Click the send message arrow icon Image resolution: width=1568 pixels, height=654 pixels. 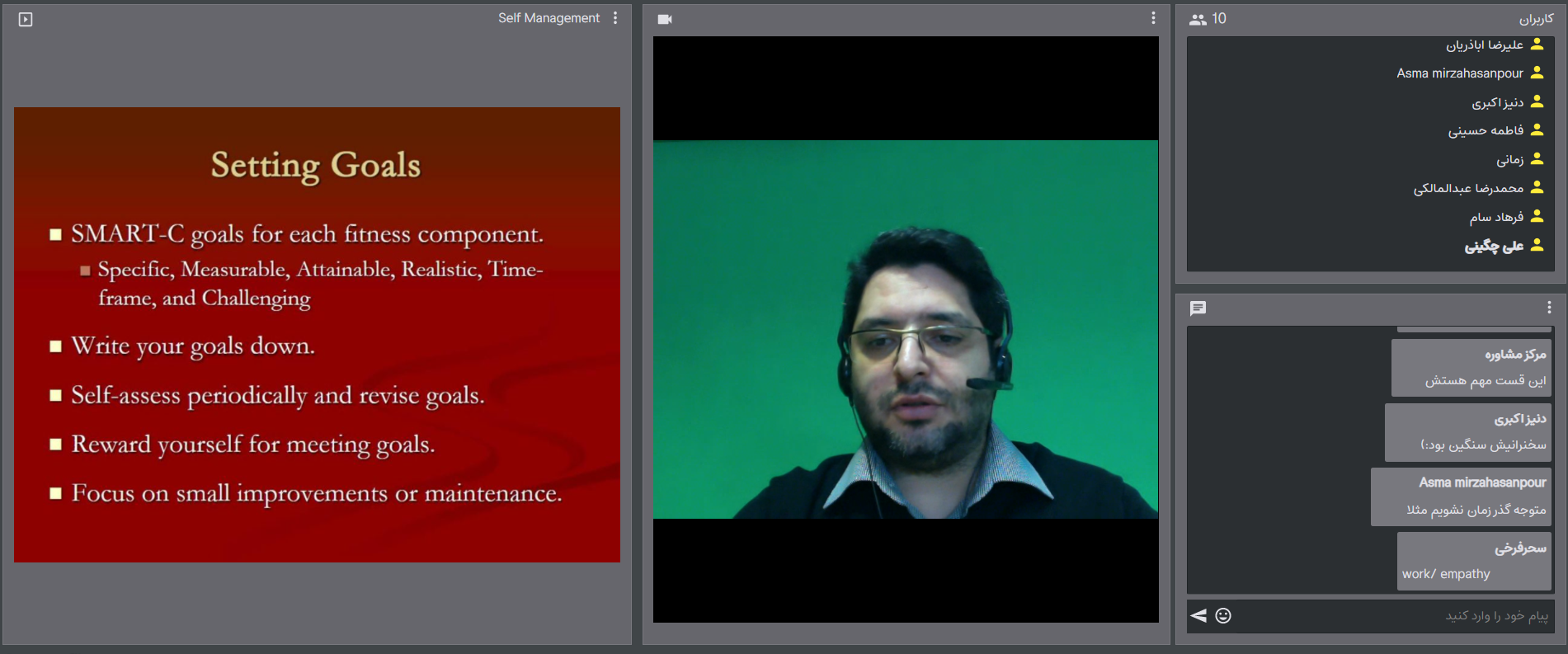[x=1198, y=615]
